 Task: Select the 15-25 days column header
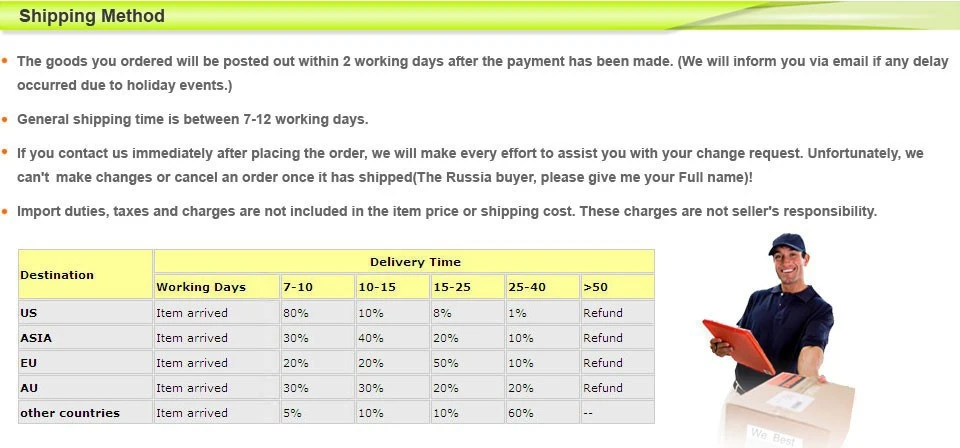[x=467, y=286]
